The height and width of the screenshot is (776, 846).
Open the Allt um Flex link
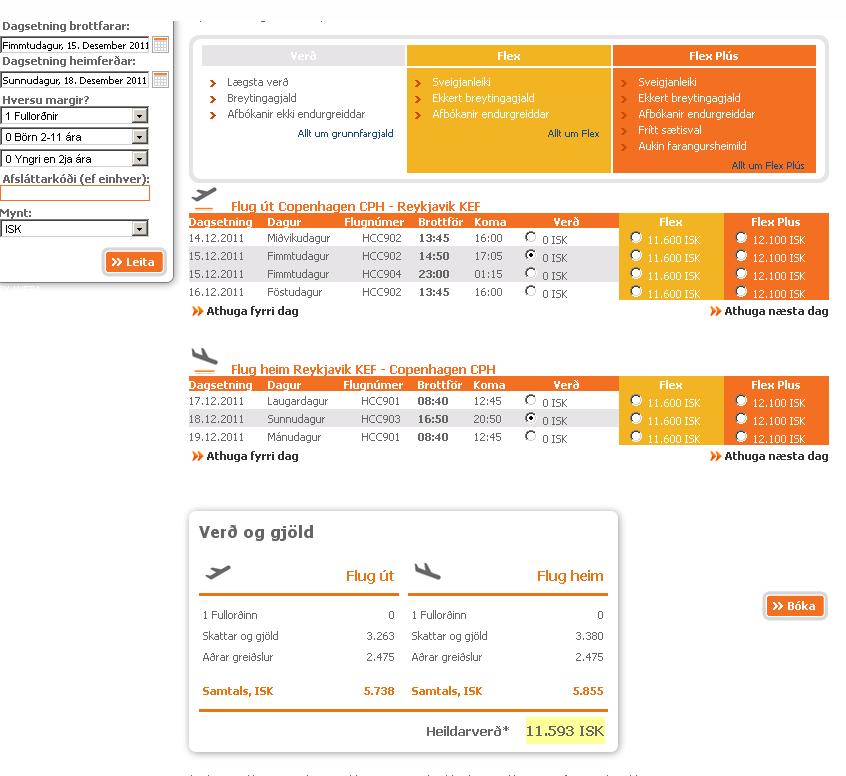point(574,133)
